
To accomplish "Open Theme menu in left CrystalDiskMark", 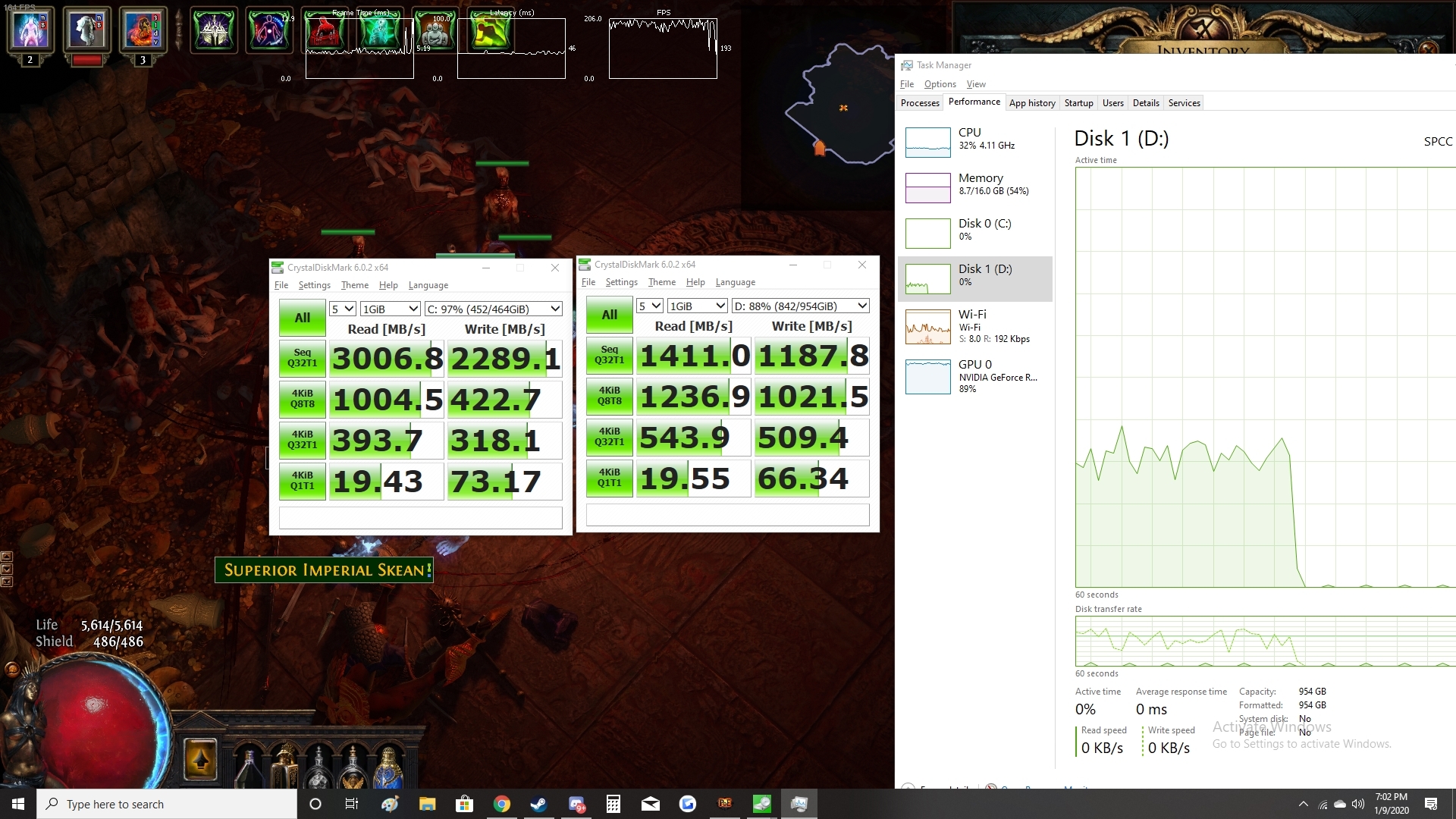I will 354,285.
